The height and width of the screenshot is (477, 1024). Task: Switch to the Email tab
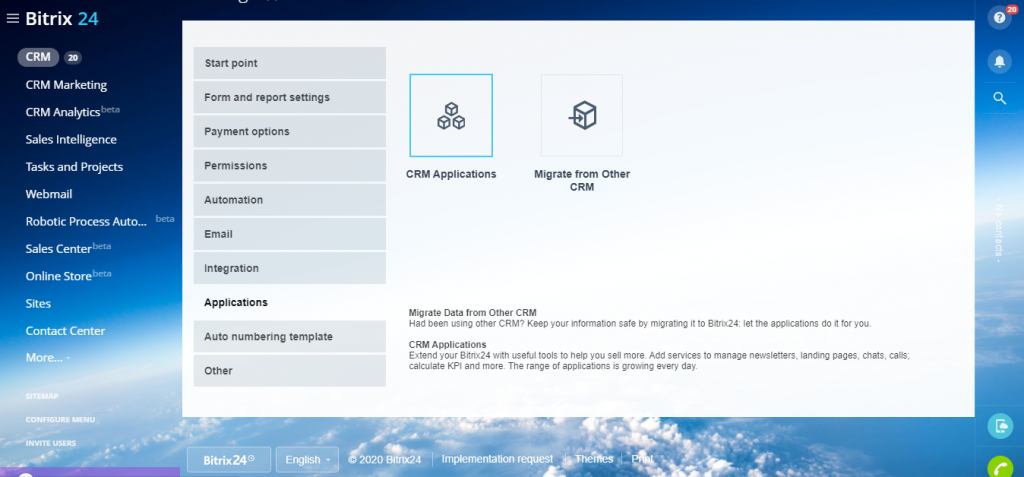pos(289,234)
